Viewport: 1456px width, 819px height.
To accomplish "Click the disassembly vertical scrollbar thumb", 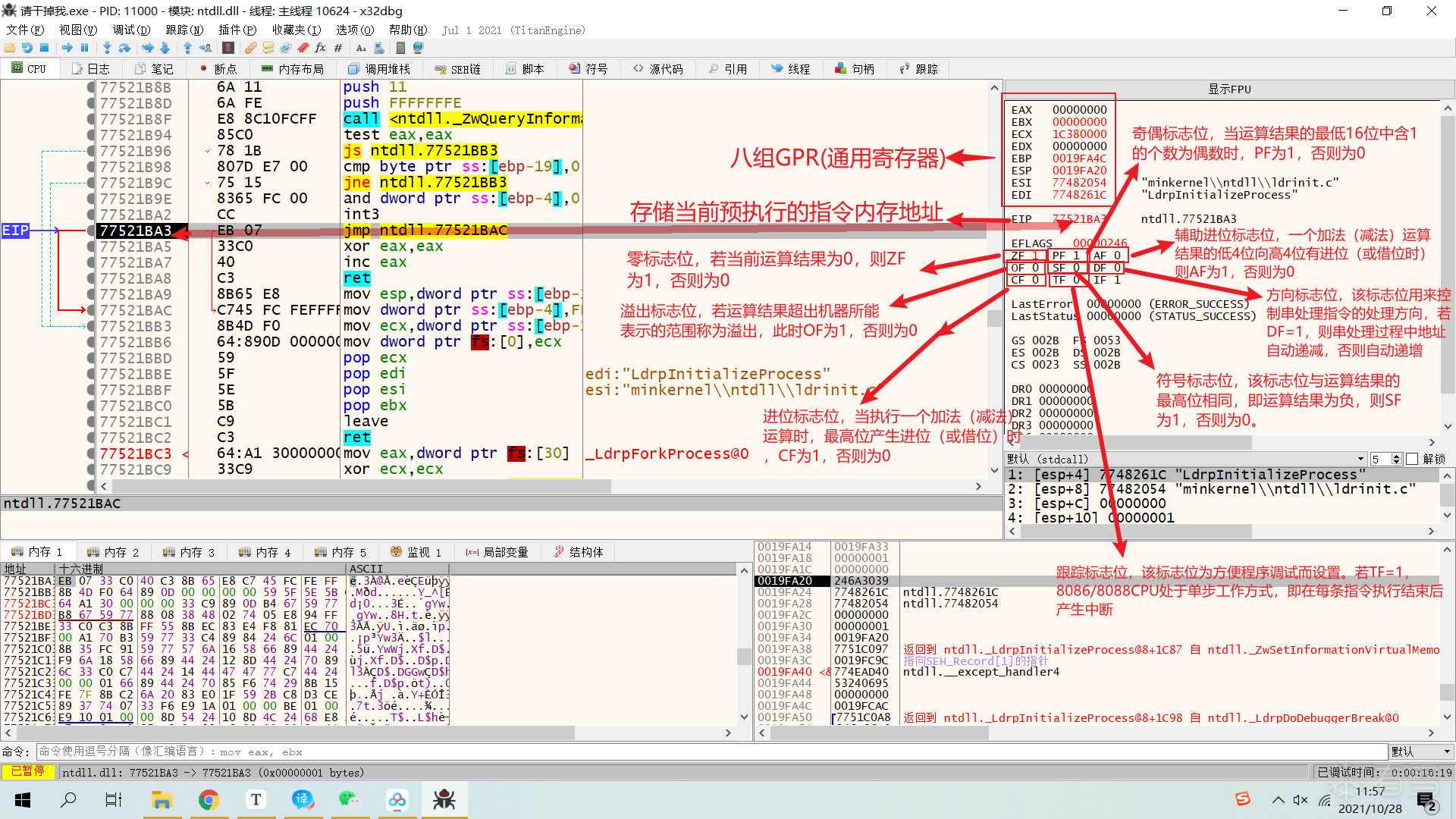I will point(994,318).
